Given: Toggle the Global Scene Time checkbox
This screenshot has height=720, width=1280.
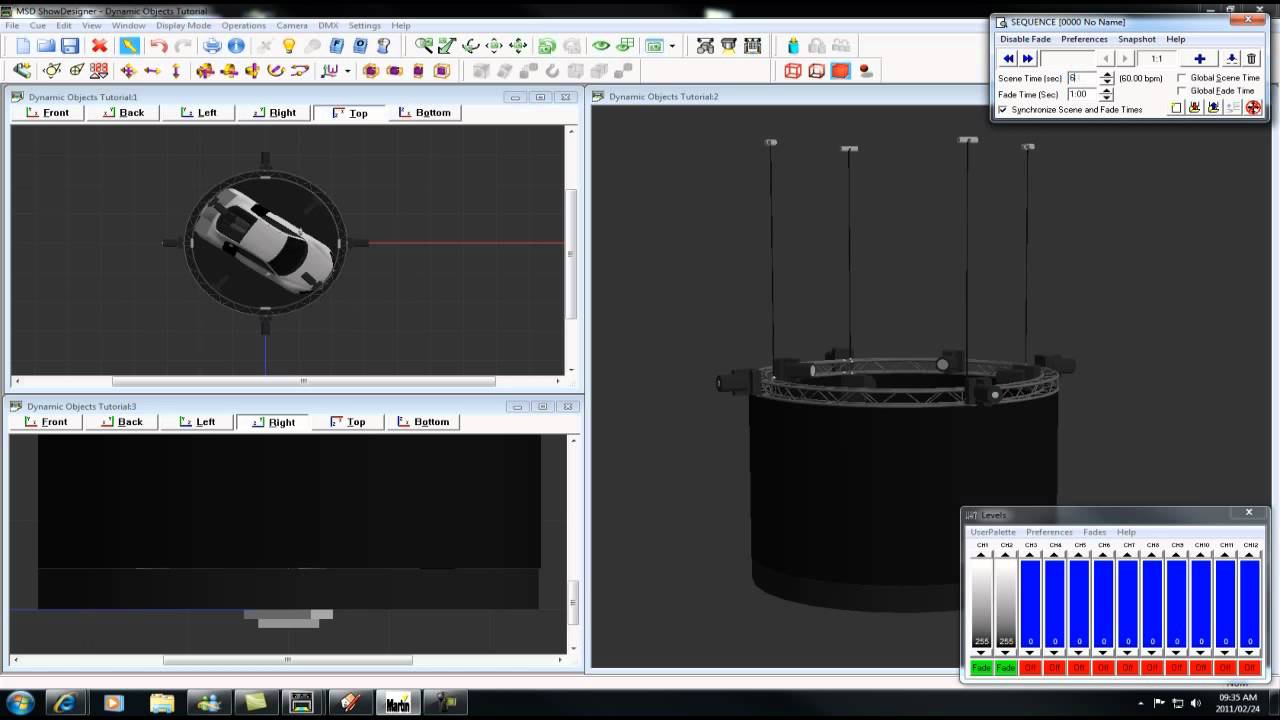Looking at the screenshot, I should coord(1182,78).
